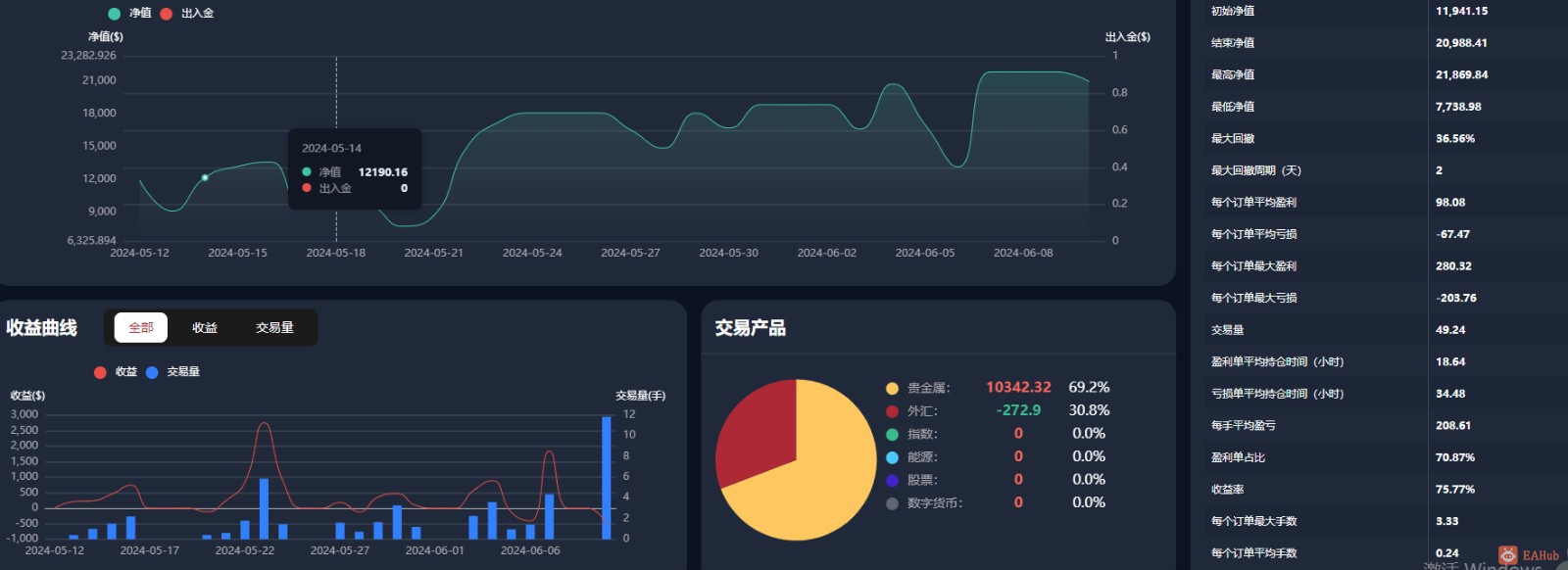Click the 每个订单平均盈利 row label
Screen dimensions: 1568x570
[x=1253, y=203]
